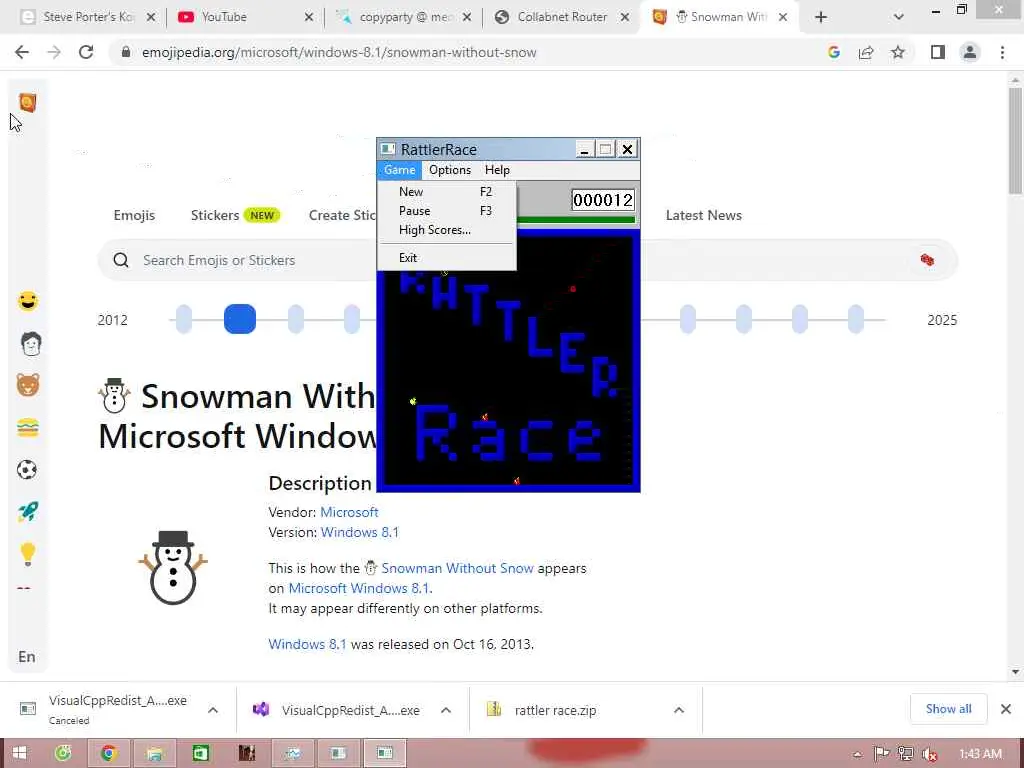1024x768 pixels.
Task: Click the Emojipedia logo in sidebar
Action: (x=27, y=103)
